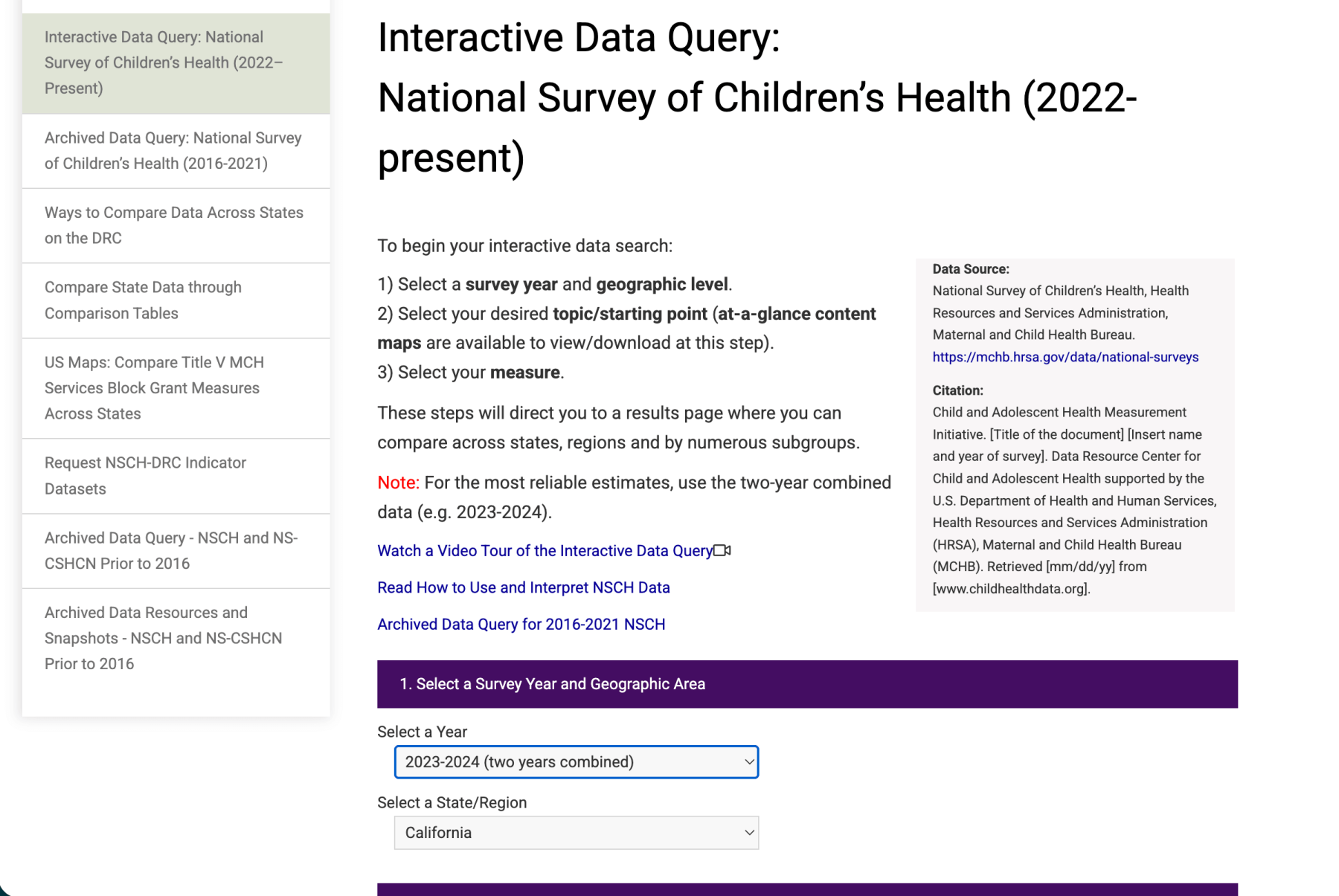This screenshot has width=1339, height=896.
Task: Open Interactive Data Query 2022–Present sidebar item
Action: (x=176, y=63)
